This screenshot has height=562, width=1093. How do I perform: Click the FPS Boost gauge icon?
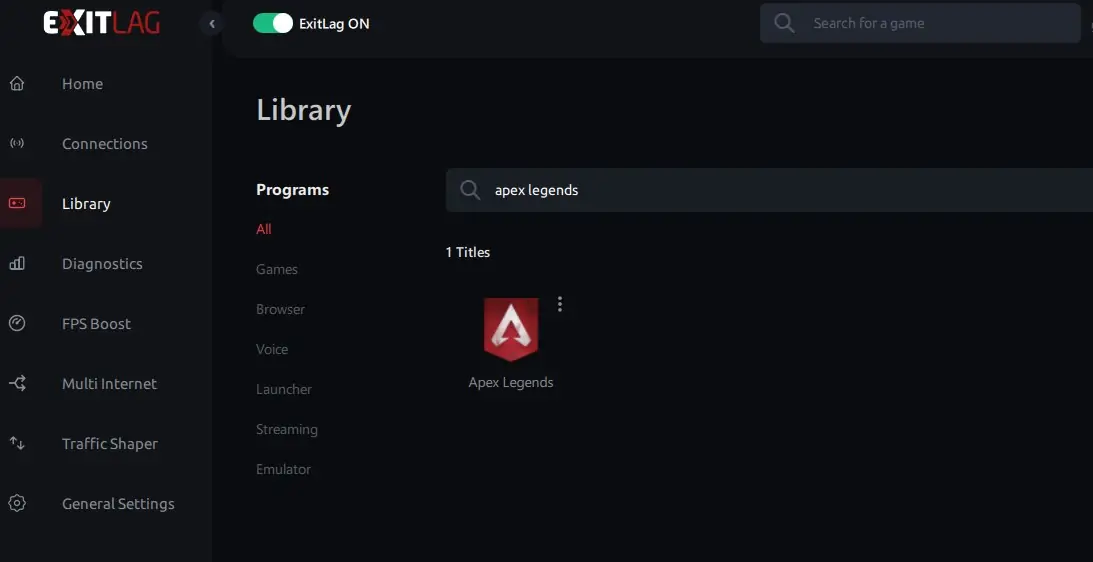(17, 324)
